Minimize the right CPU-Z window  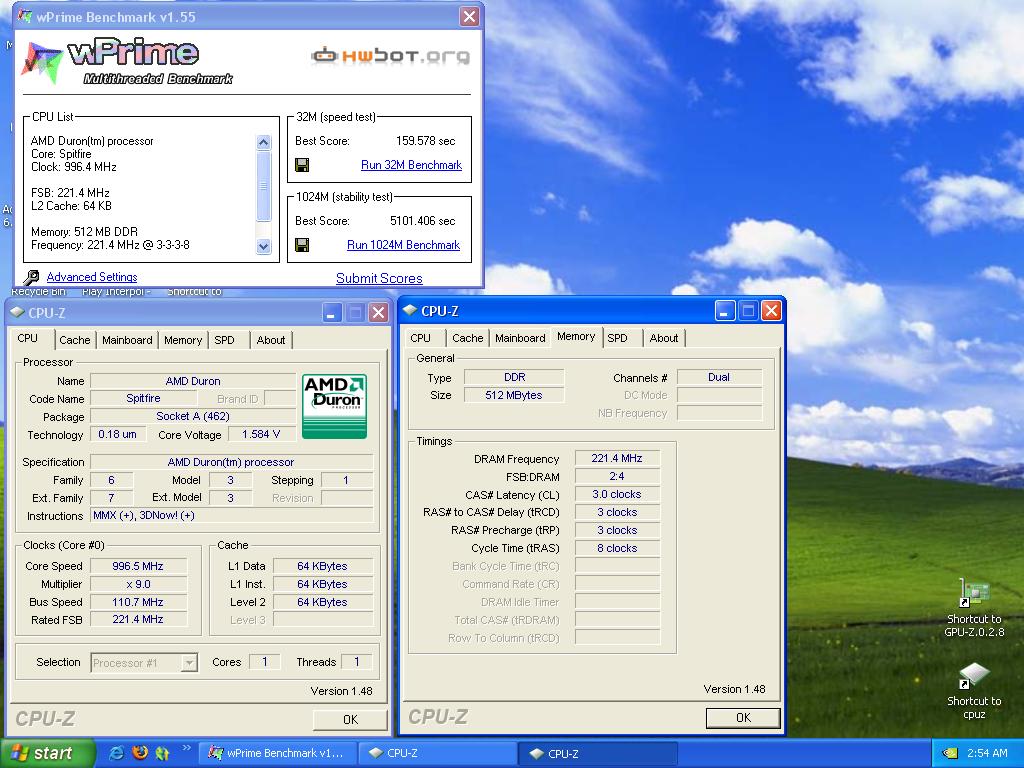tap(724, 311)
